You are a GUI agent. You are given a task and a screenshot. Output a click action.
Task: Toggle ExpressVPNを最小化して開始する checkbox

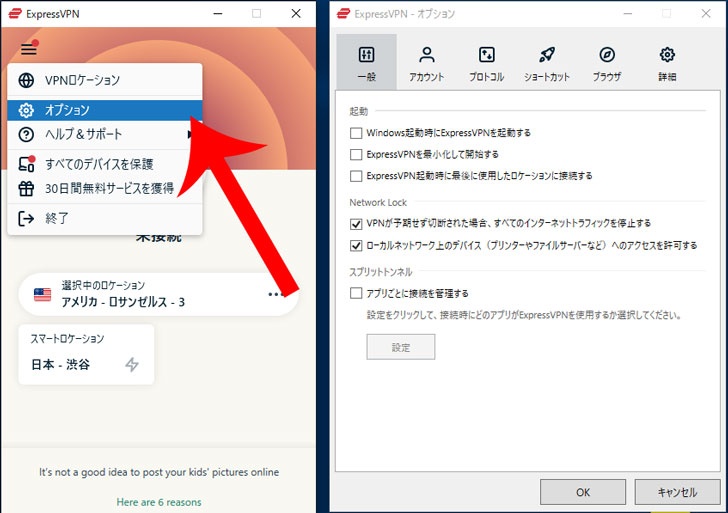(x=356, y=155)
